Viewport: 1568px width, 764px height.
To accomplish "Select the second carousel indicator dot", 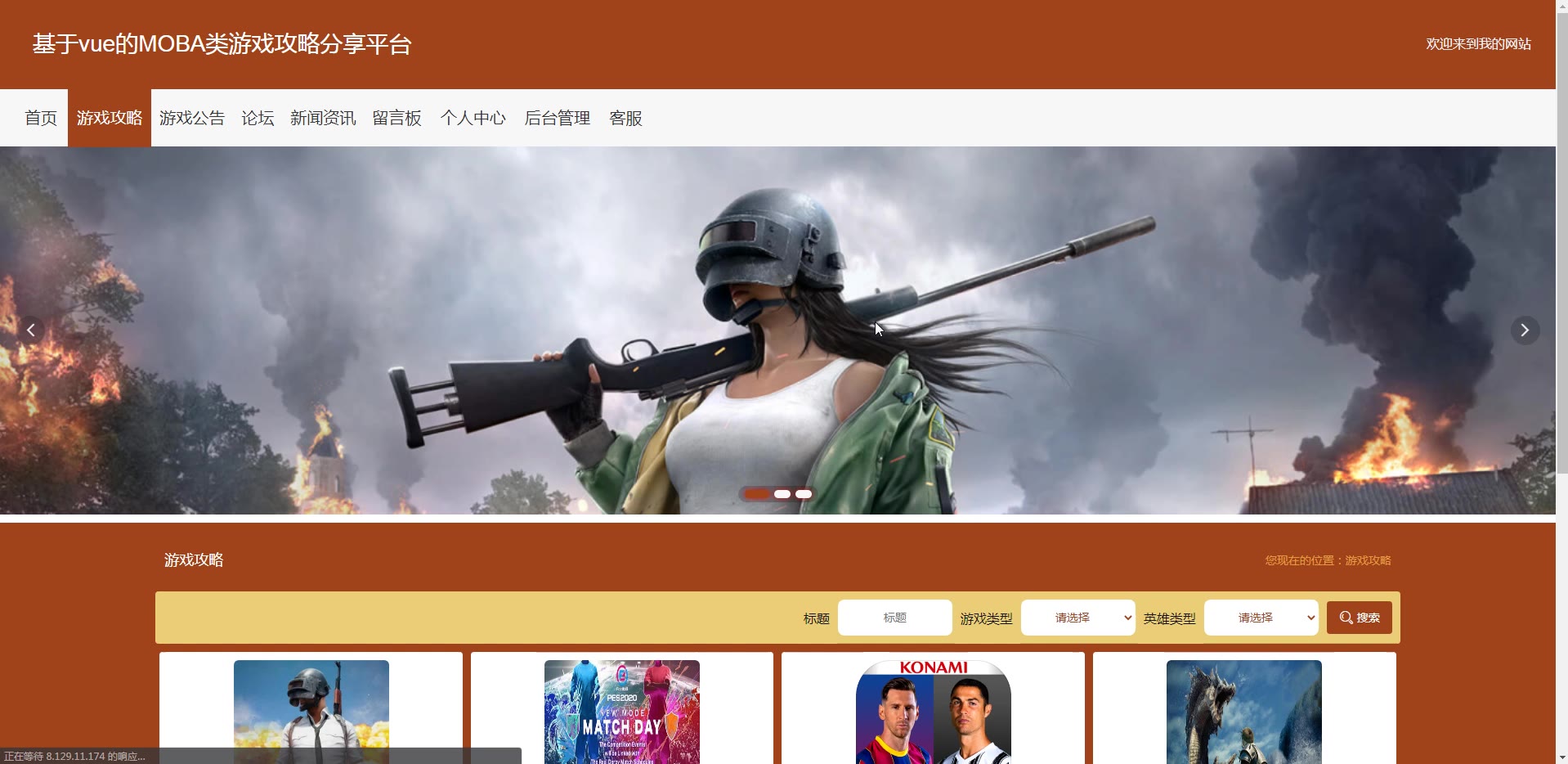I will 782,494.
